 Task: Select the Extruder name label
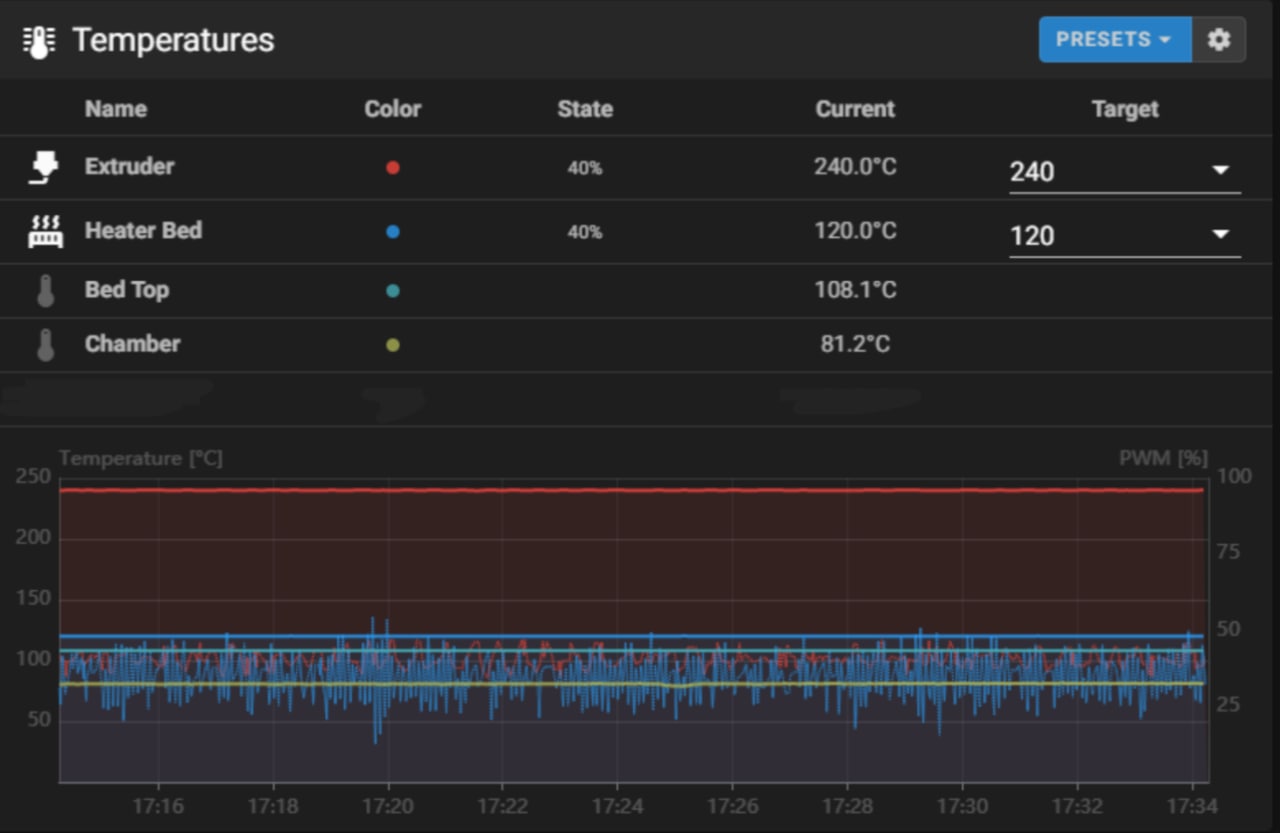pyautogui.click(x=129, y=166)
